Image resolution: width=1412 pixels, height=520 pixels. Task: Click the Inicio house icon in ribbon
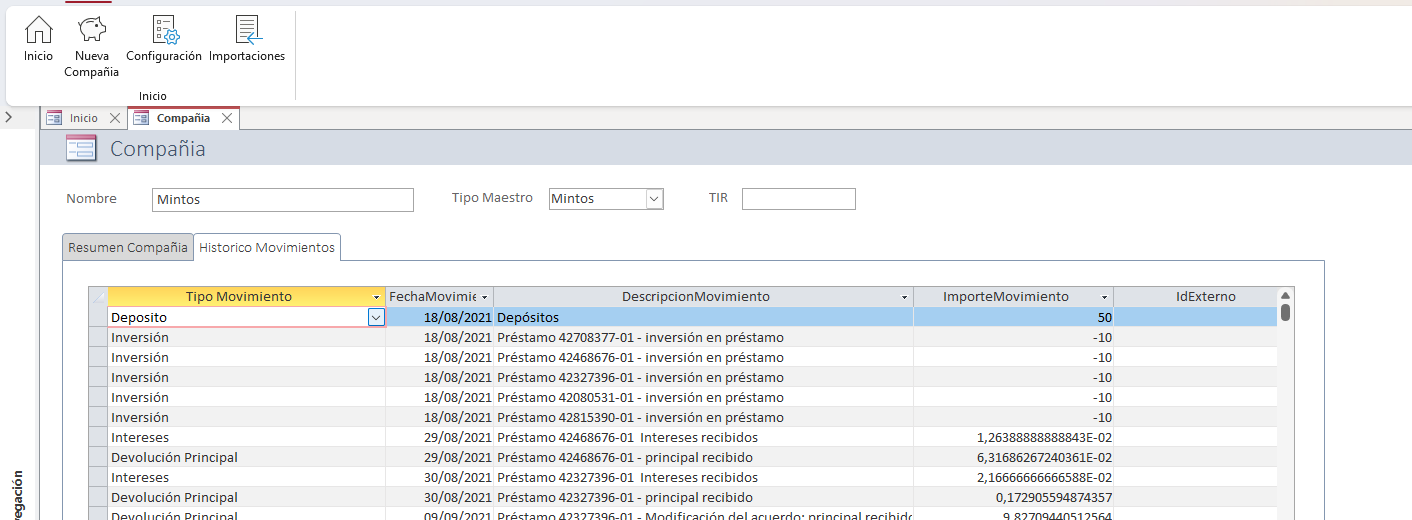38,30
